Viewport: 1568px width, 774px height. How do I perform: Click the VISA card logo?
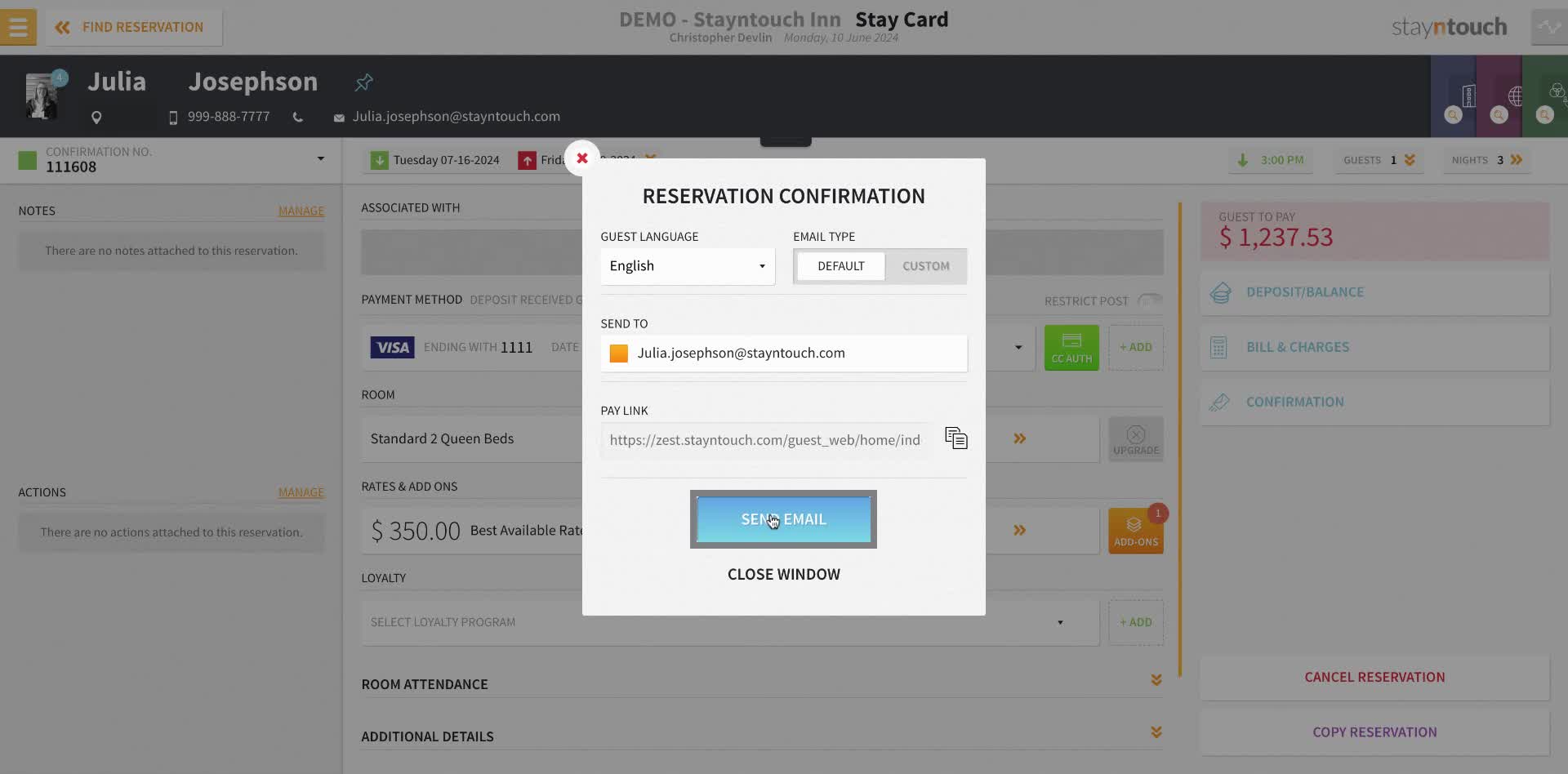click(x=392, y=348)
